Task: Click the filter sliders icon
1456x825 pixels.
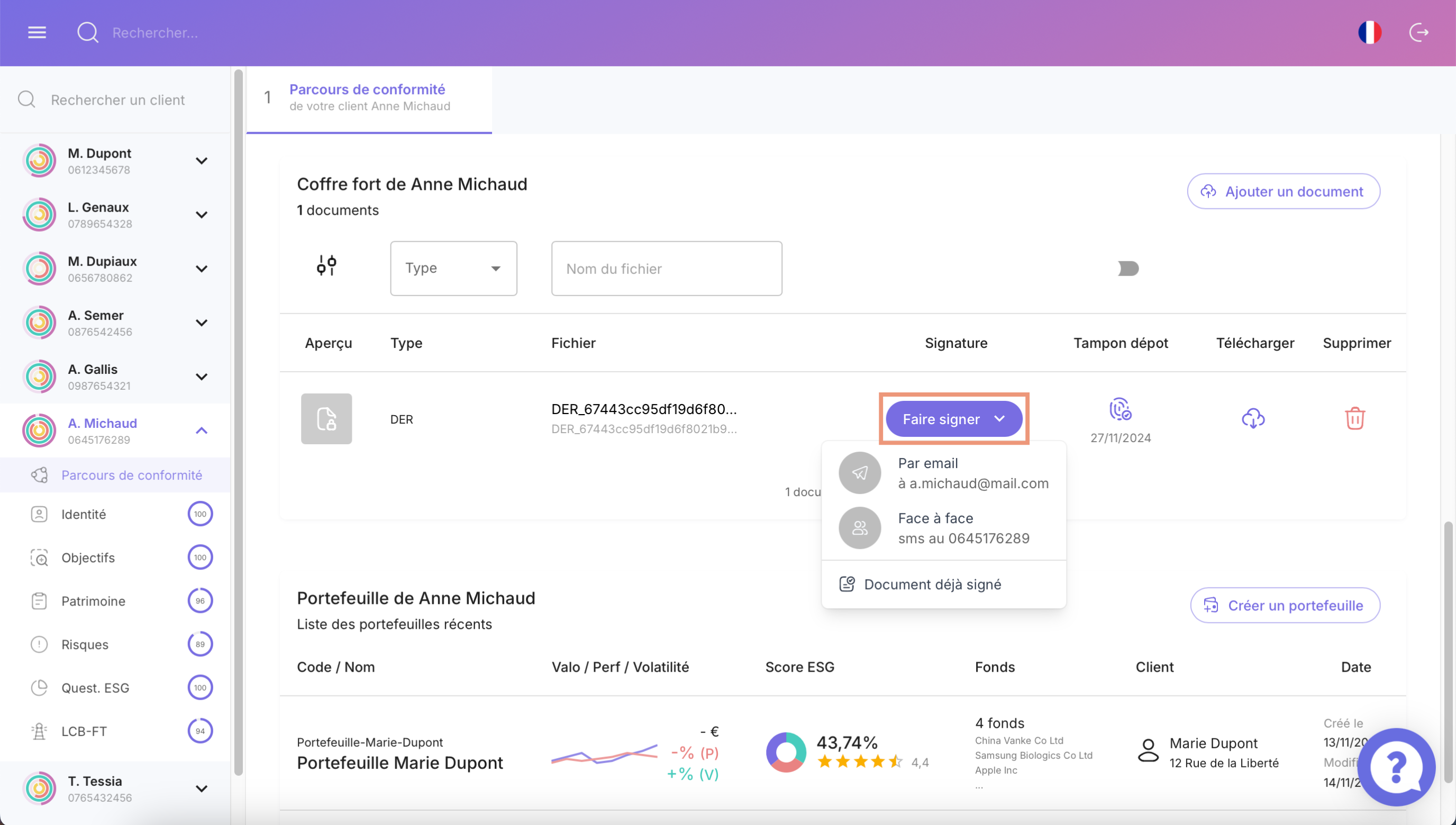Action: coord(326,265)
